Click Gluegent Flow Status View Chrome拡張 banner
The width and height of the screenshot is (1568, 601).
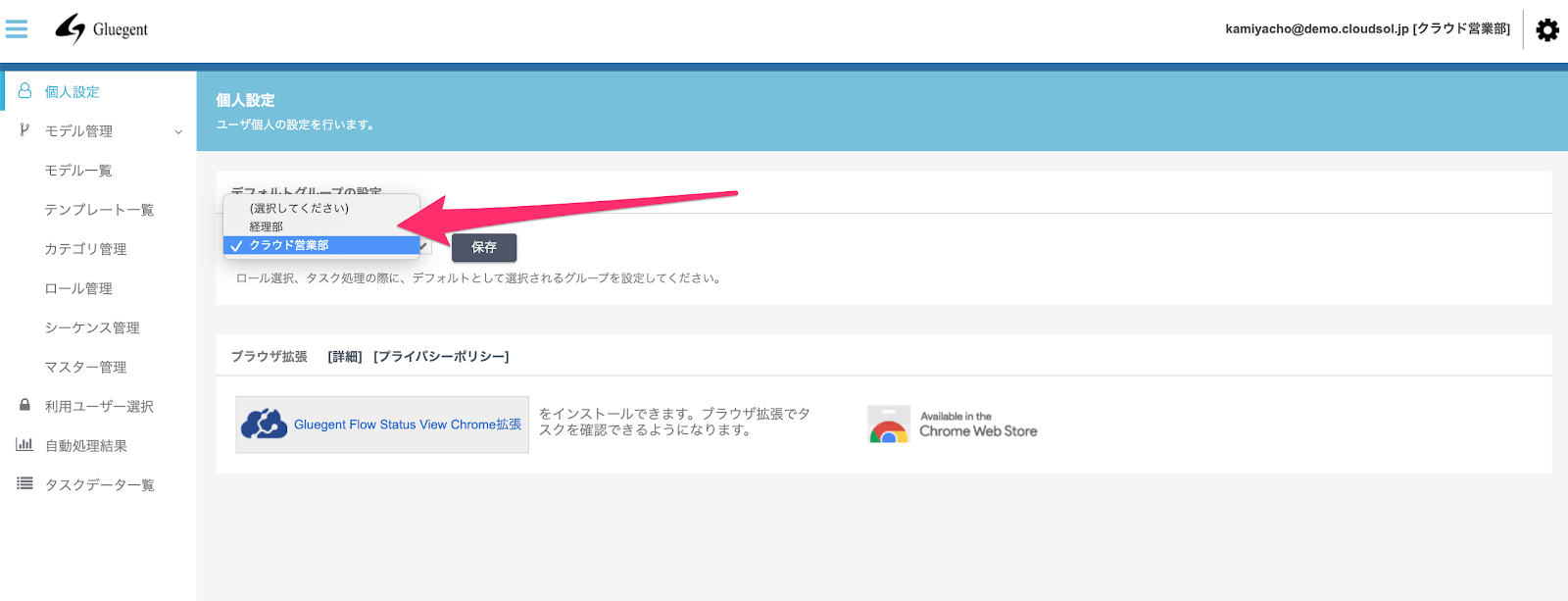click(x=382, y=425)
